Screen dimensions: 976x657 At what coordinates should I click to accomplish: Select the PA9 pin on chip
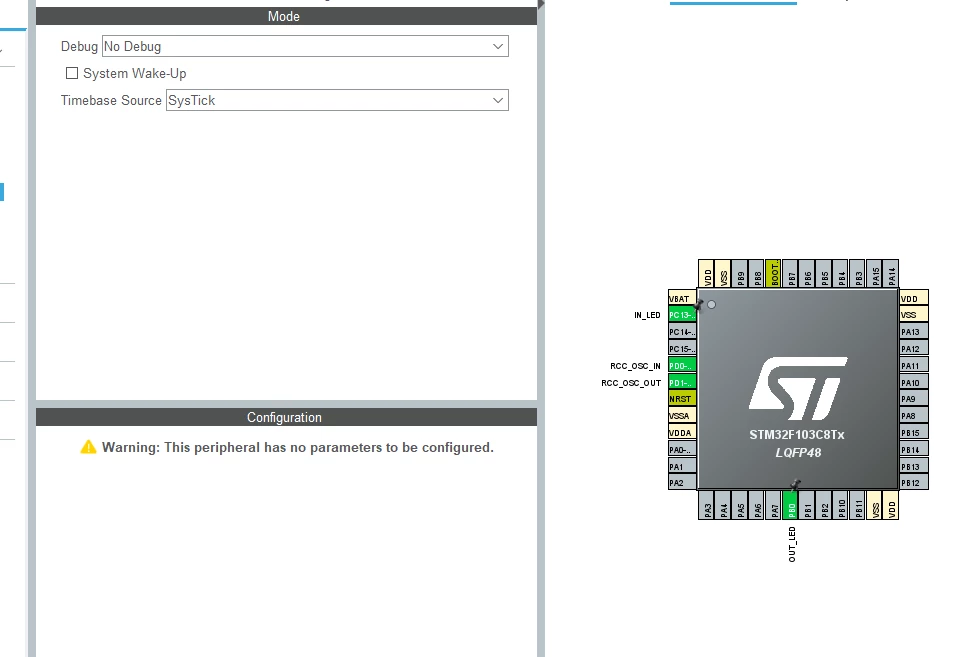coord(914,399)
